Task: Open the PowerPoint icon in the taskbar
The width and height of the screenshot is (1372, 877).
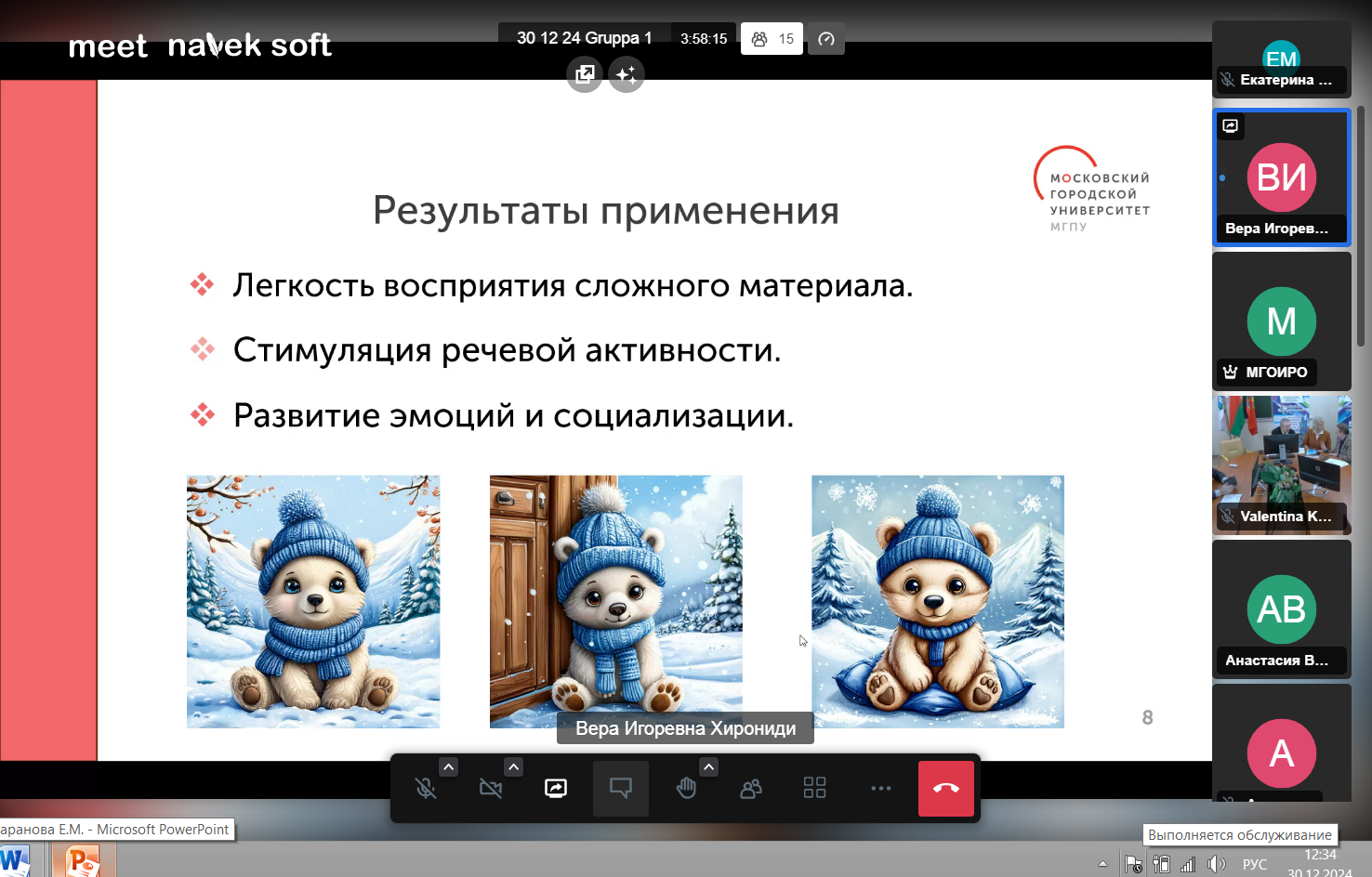Action: coord(82,861)
